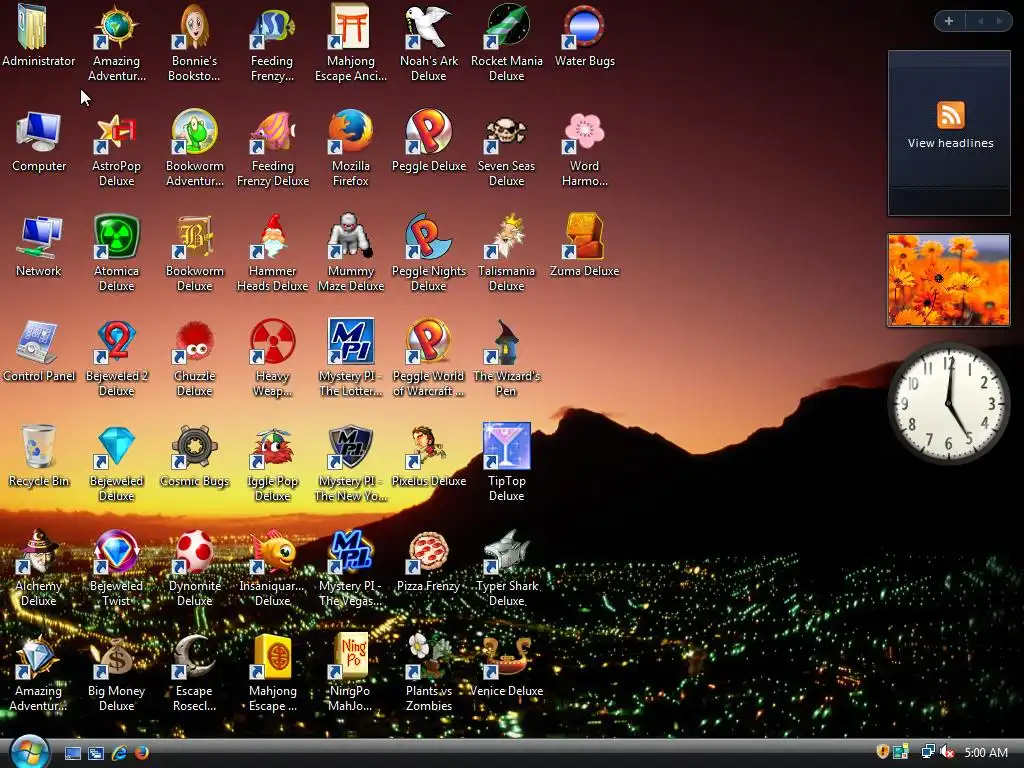Viewport: 1024px width, 768px height.
Task: Click the analog clock gadget
Action: [948, 404]
